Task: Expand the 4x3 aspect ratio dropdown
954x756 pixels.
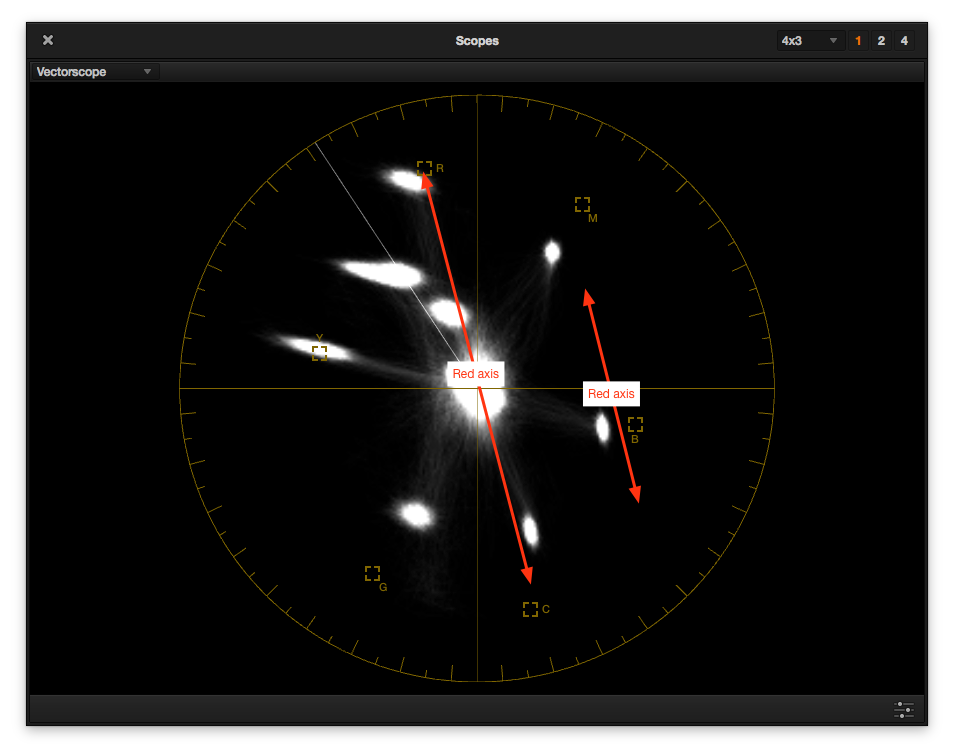Action: 809,41
